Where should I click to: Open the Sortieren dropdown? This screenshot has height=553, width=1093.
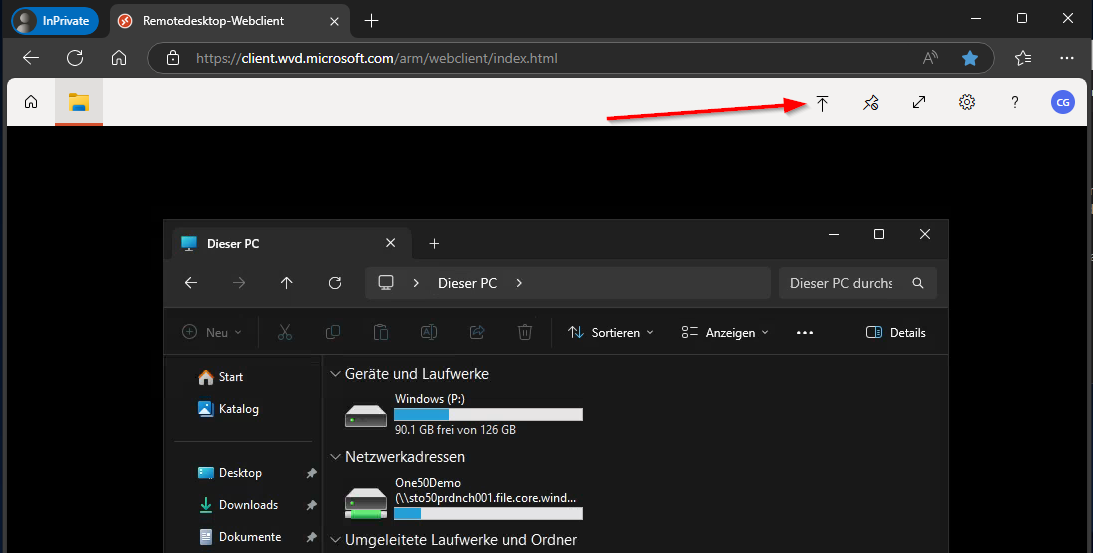pos(611,333)
